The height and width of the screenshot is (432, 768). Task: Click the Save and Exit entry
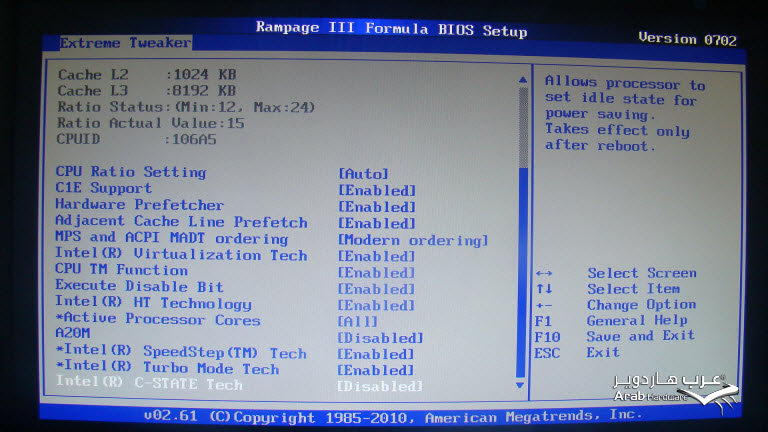(x=641, y=336)
